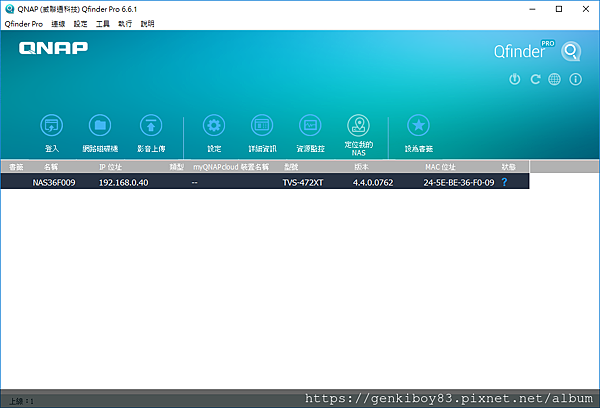
Task: Open the 設定 menu in menu bar
Action: tap(80, 24)
